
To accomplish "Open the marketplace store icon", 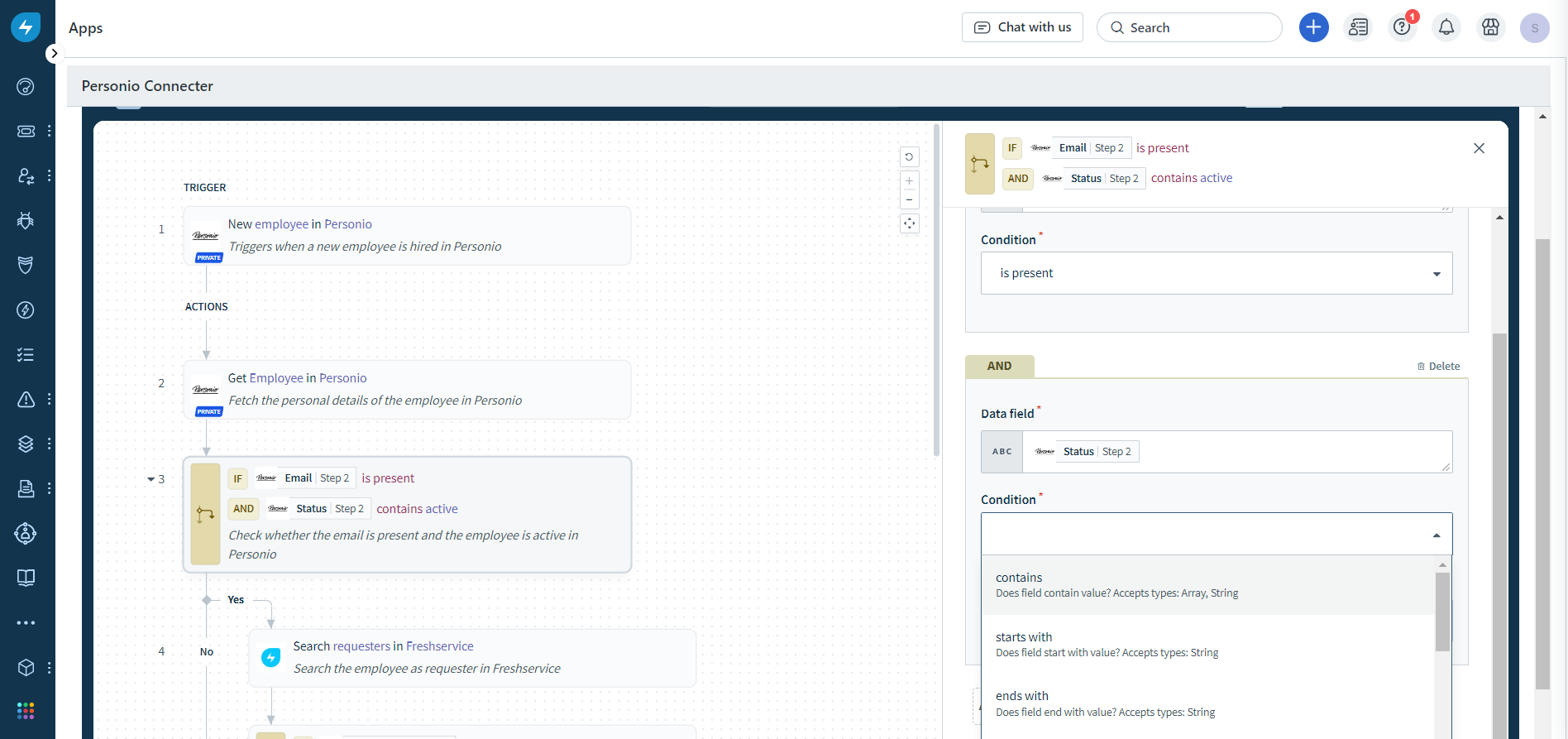I will click(1490, 27).
